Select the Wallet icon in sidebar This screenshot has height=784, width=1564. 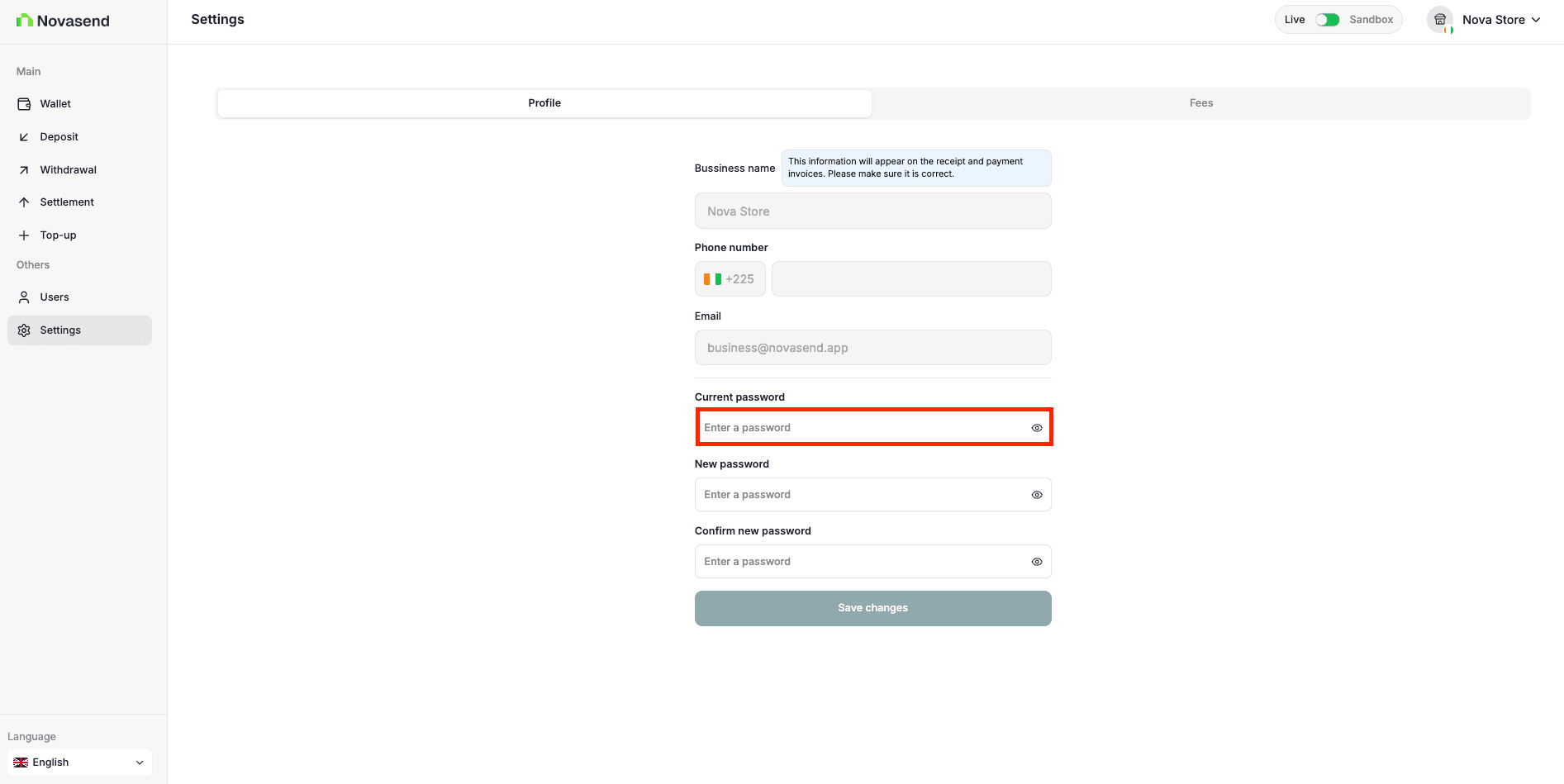pos(24,103)
